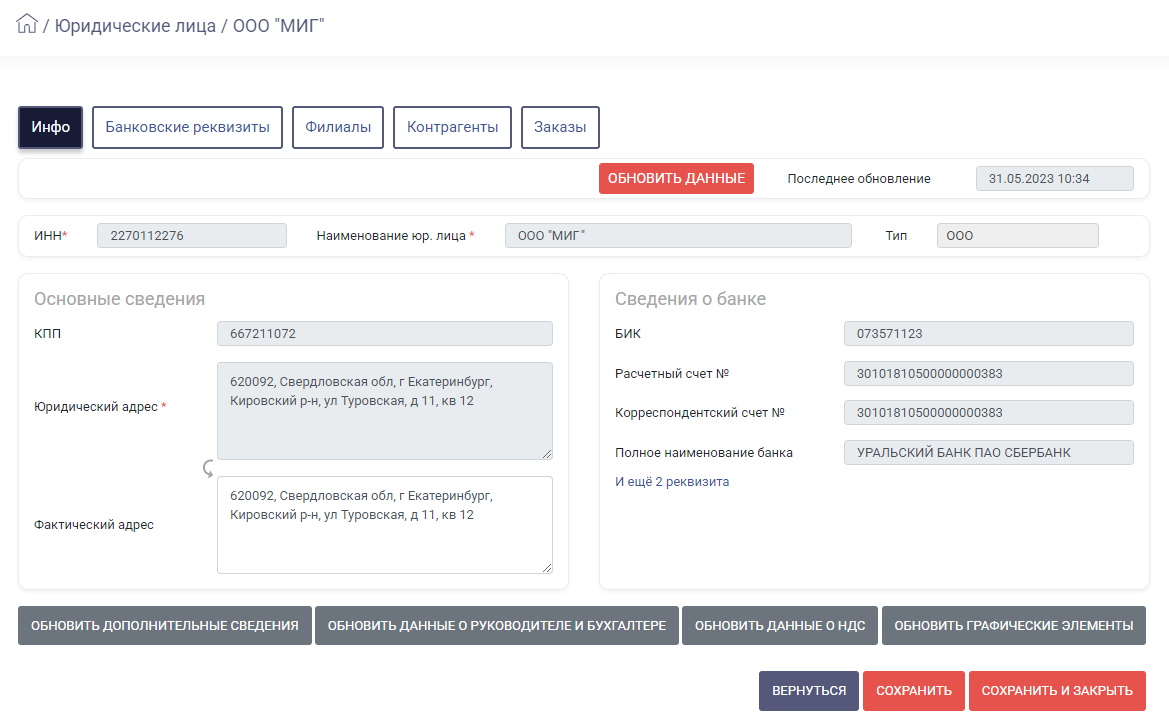The width and height of the screenshot is (1169, 723).
Task: Expand И ещё 2 реквизита link
Action: click(x=672, y=482)
